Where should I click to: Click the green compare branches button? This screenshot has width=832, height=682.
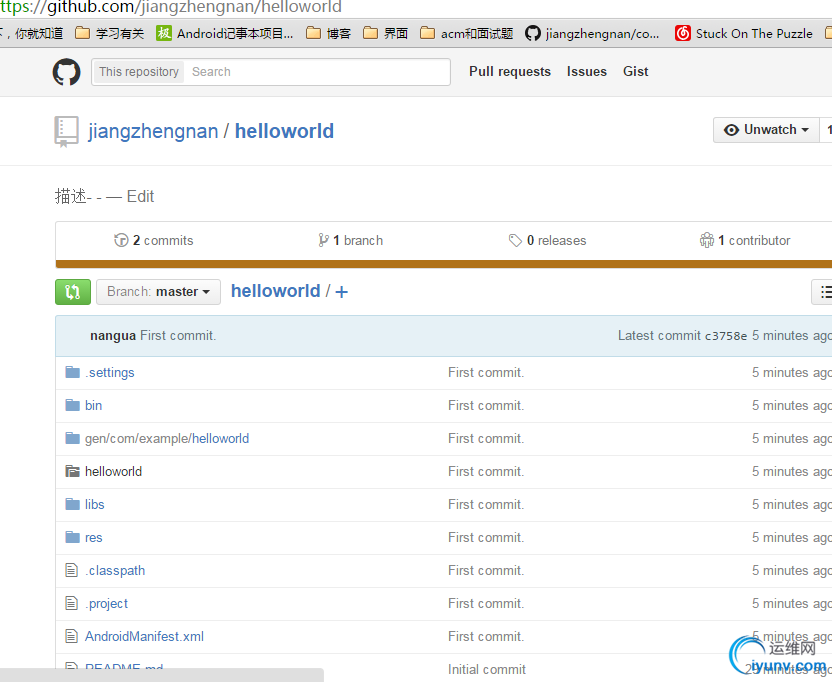pyautogui.click(x=73, y=291)
